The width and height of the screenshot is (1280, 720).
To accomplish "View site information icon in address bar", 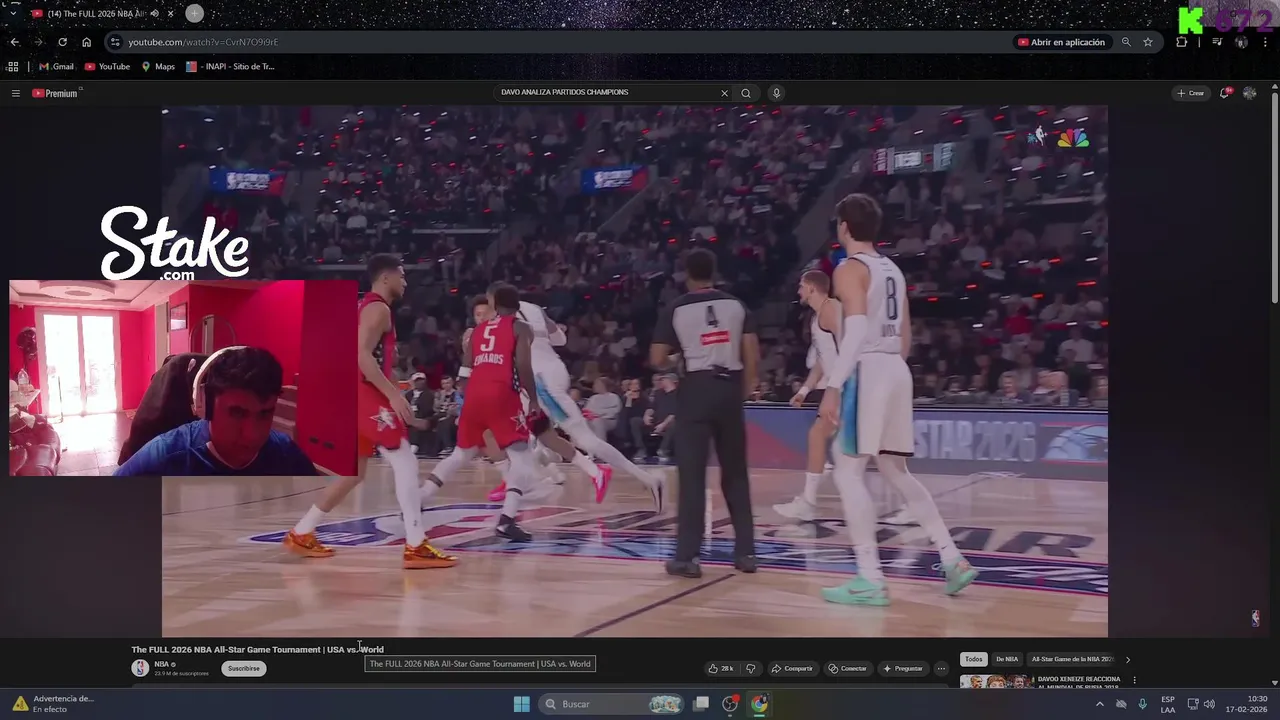I will point(115,42).
